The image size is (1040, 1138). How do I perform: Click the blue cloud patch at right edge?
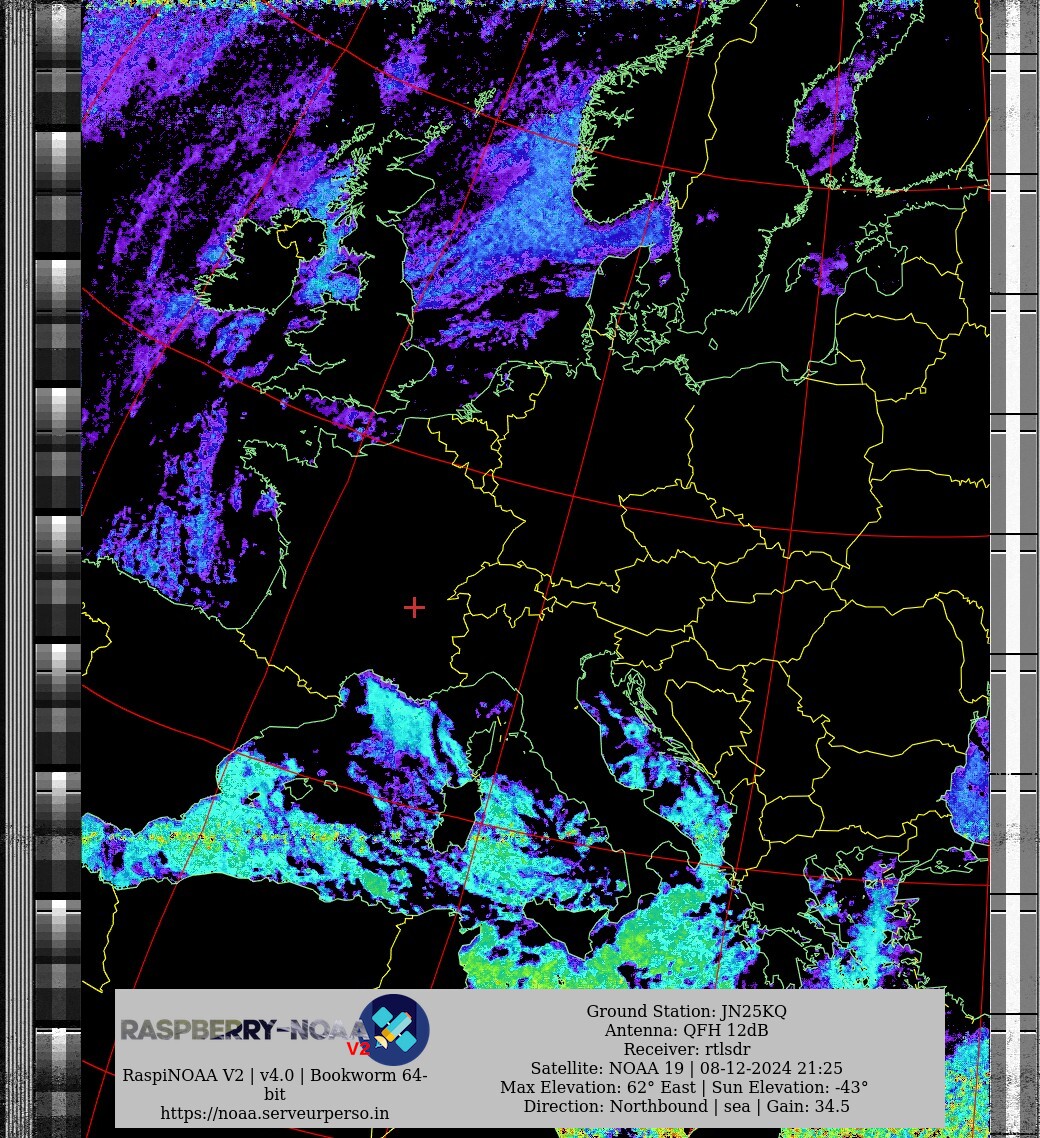tap(968, 780)
